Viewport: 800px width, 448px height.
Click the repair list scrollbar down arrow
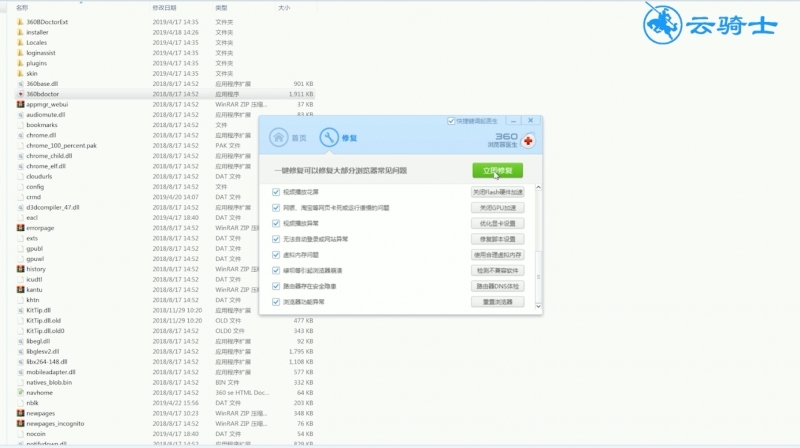pos(538,306)
